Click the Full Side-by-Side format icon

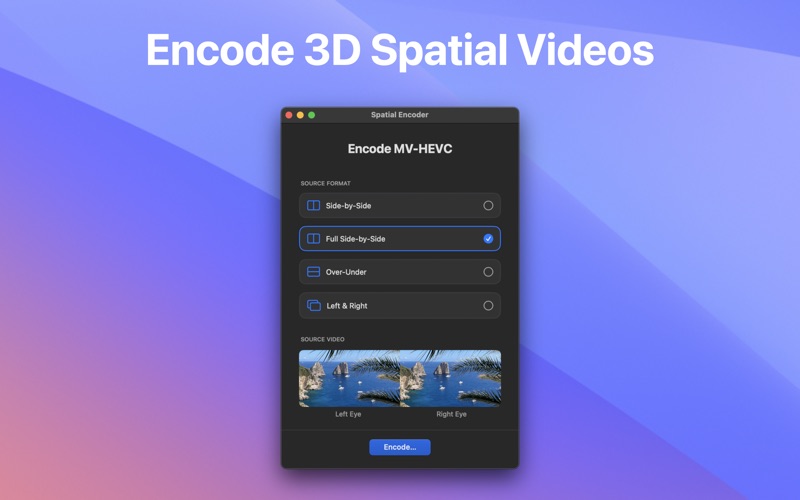(x=313, y=238)
